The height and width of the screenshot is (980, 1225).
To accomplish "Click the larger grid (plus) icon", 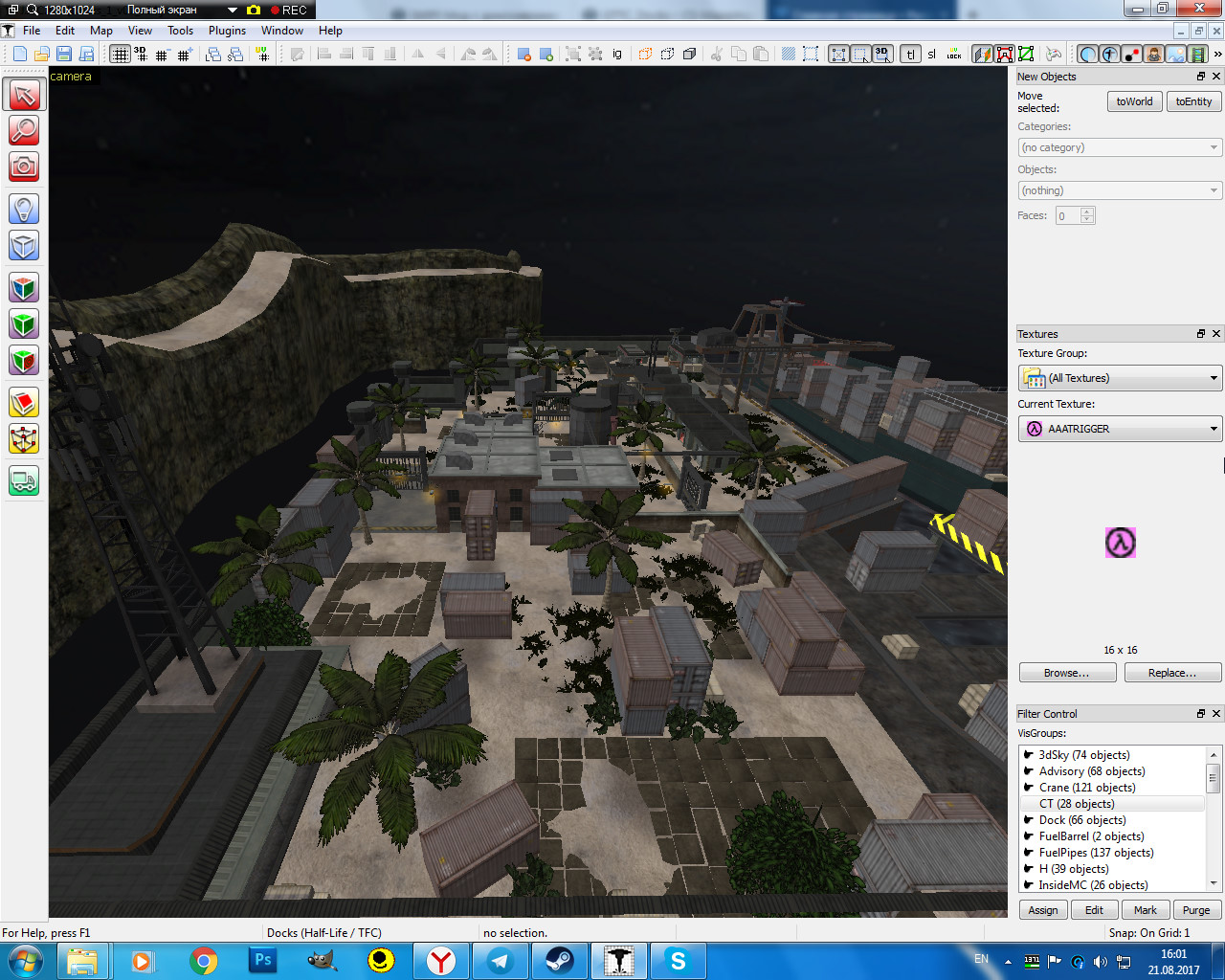I will pyautogui.click(x=185, y=54).
